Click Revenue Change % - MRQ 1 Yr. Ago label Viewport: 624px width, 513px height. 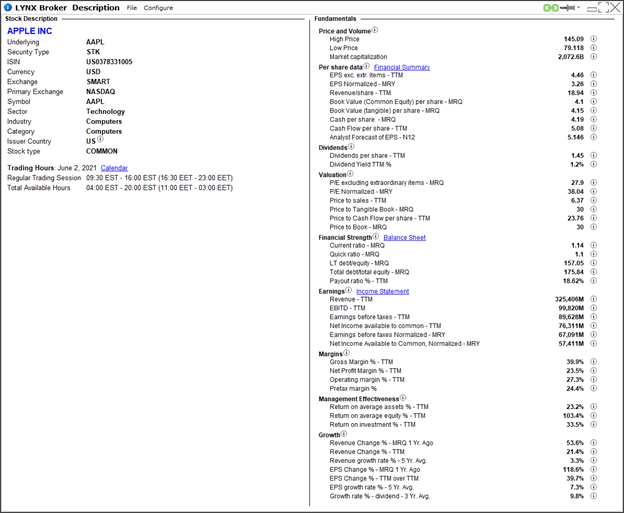pos(381,443)
